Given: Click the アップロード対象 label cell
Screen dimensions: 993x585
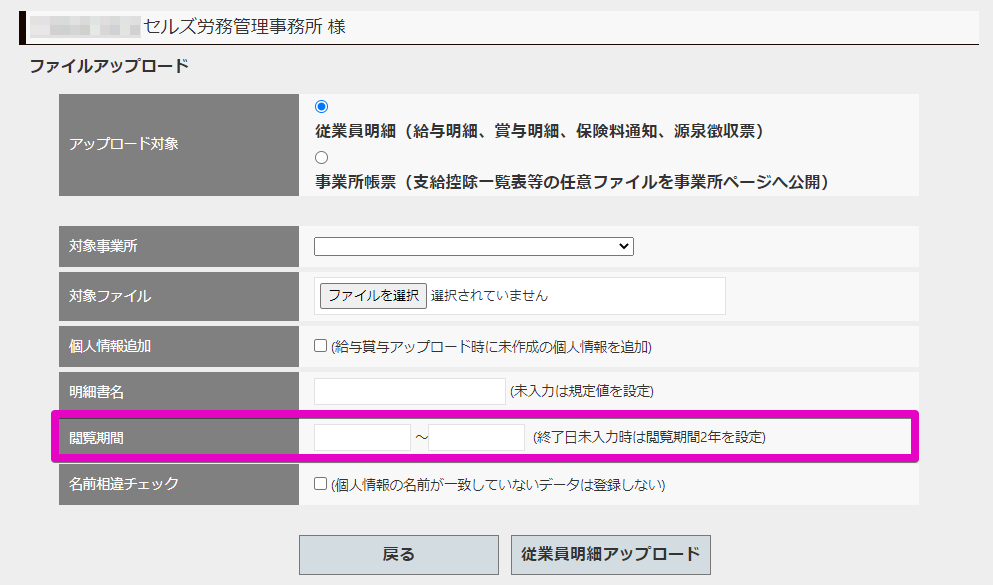Looking at the screenshot, I should coord(179,145).
